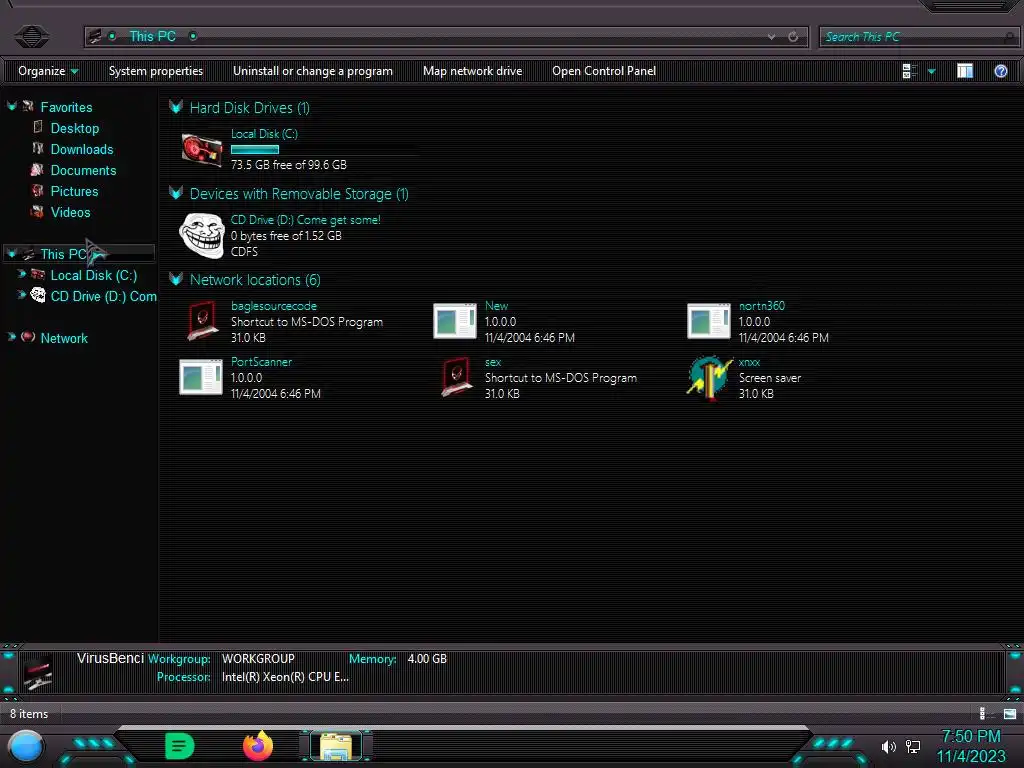Open the trollface CD Drive (D:) icon

click(x=202, y=235)
